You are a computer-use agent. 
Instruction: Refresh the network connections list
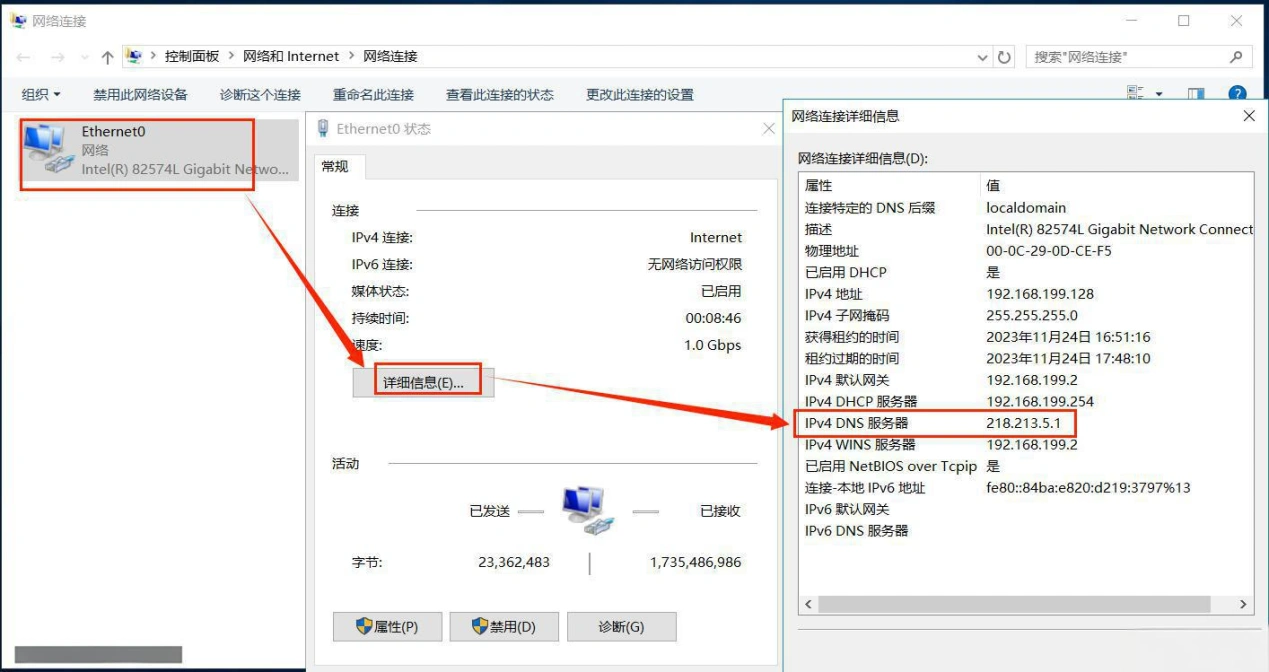tap(1005, 58)
